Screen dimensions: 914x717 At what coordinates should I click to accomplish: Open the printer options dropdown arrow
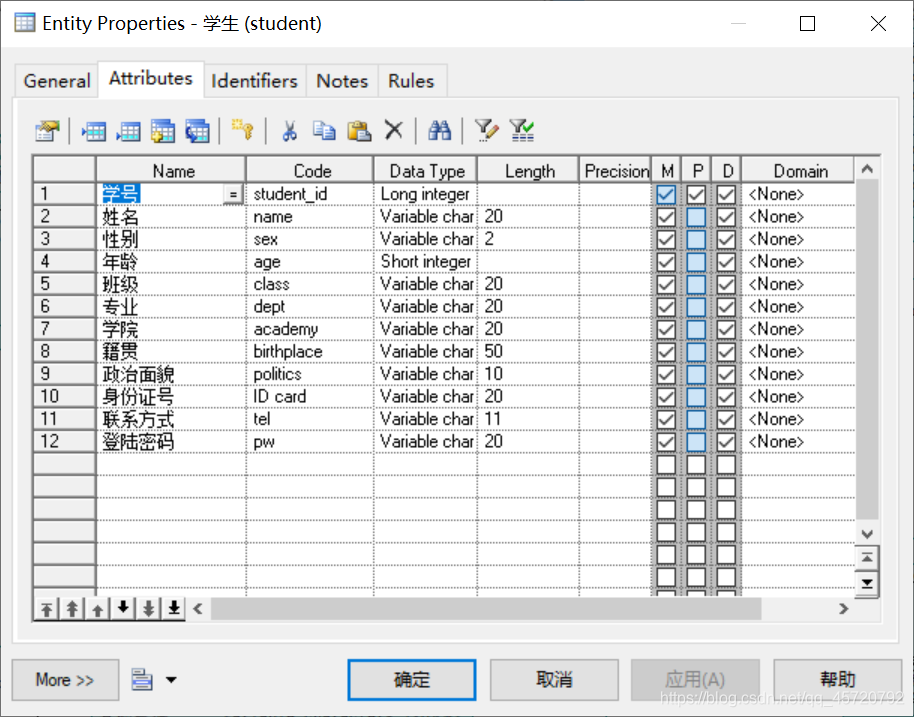170,680
